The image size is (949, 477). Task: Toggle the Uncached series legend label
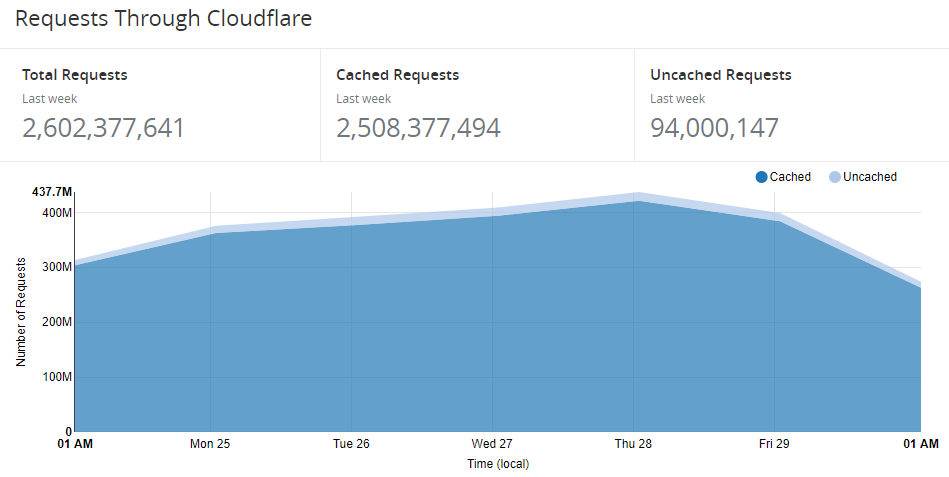point(870,177)
